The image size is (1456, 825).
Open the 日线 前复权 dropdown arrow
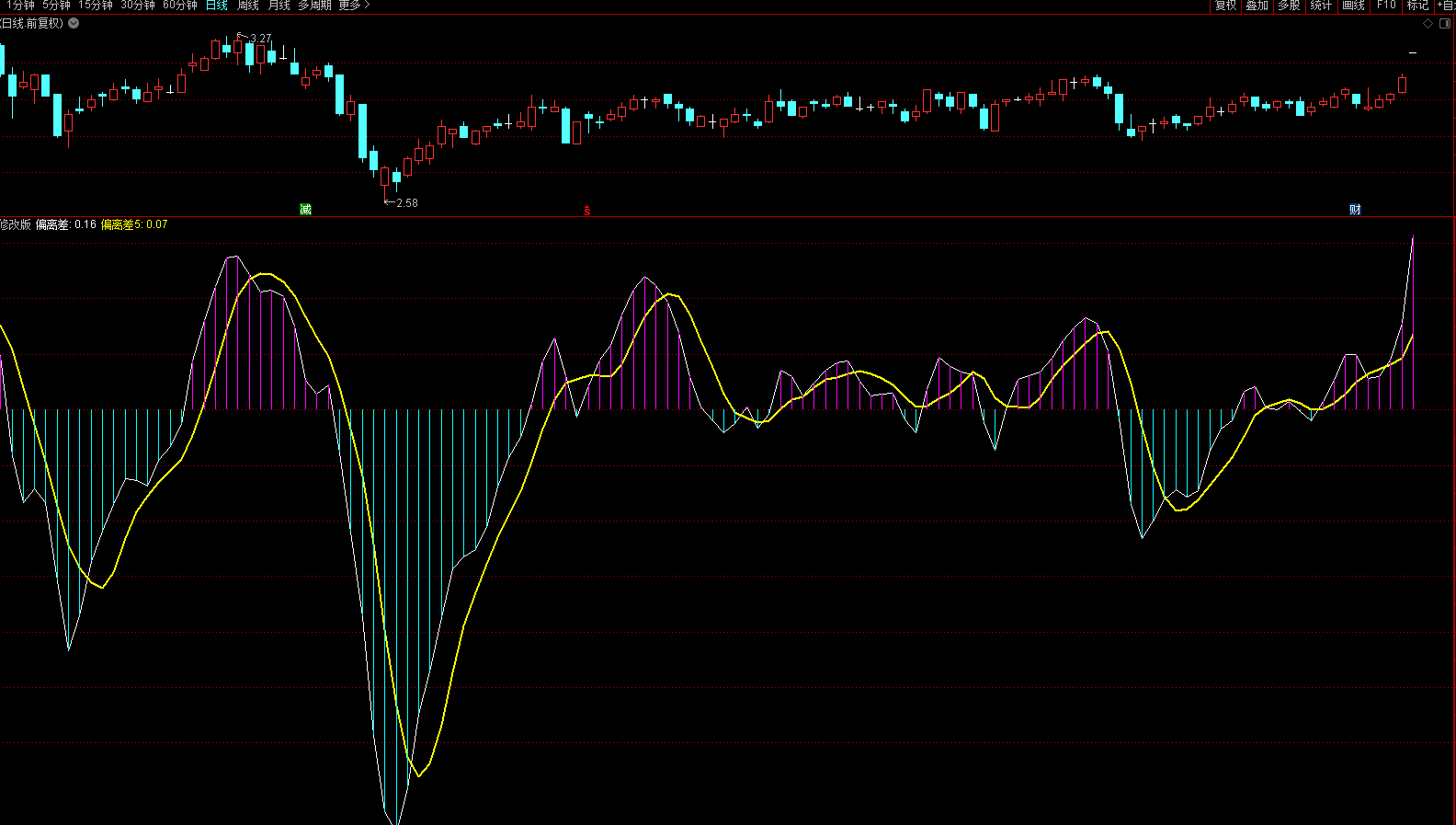(74, 24)
